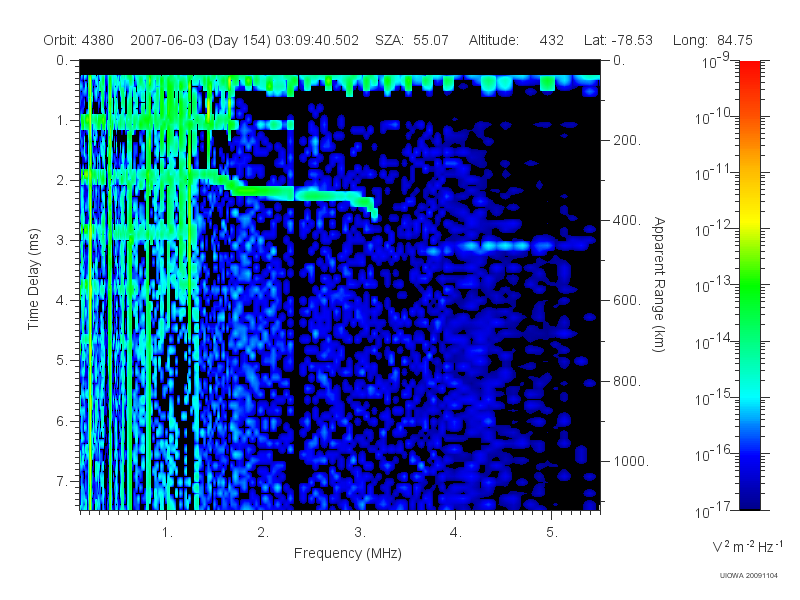This screenshot has height=600, width=800.
Task: Click the 'Long: 84.75' text
Action: [x=713, y=40]
